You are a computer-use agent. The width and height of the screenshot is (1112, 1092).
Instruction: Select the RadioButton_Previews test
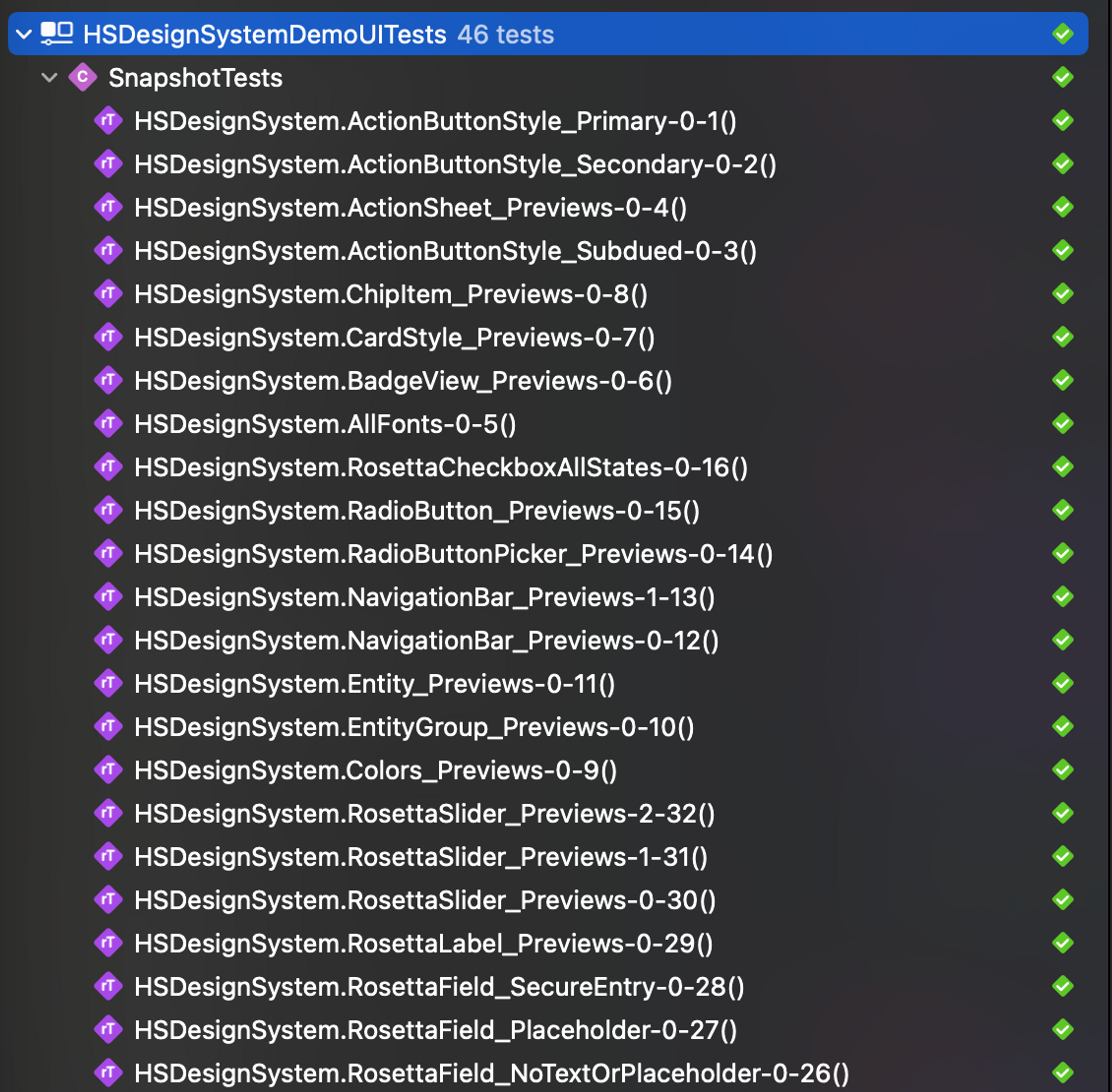[416, 510]
